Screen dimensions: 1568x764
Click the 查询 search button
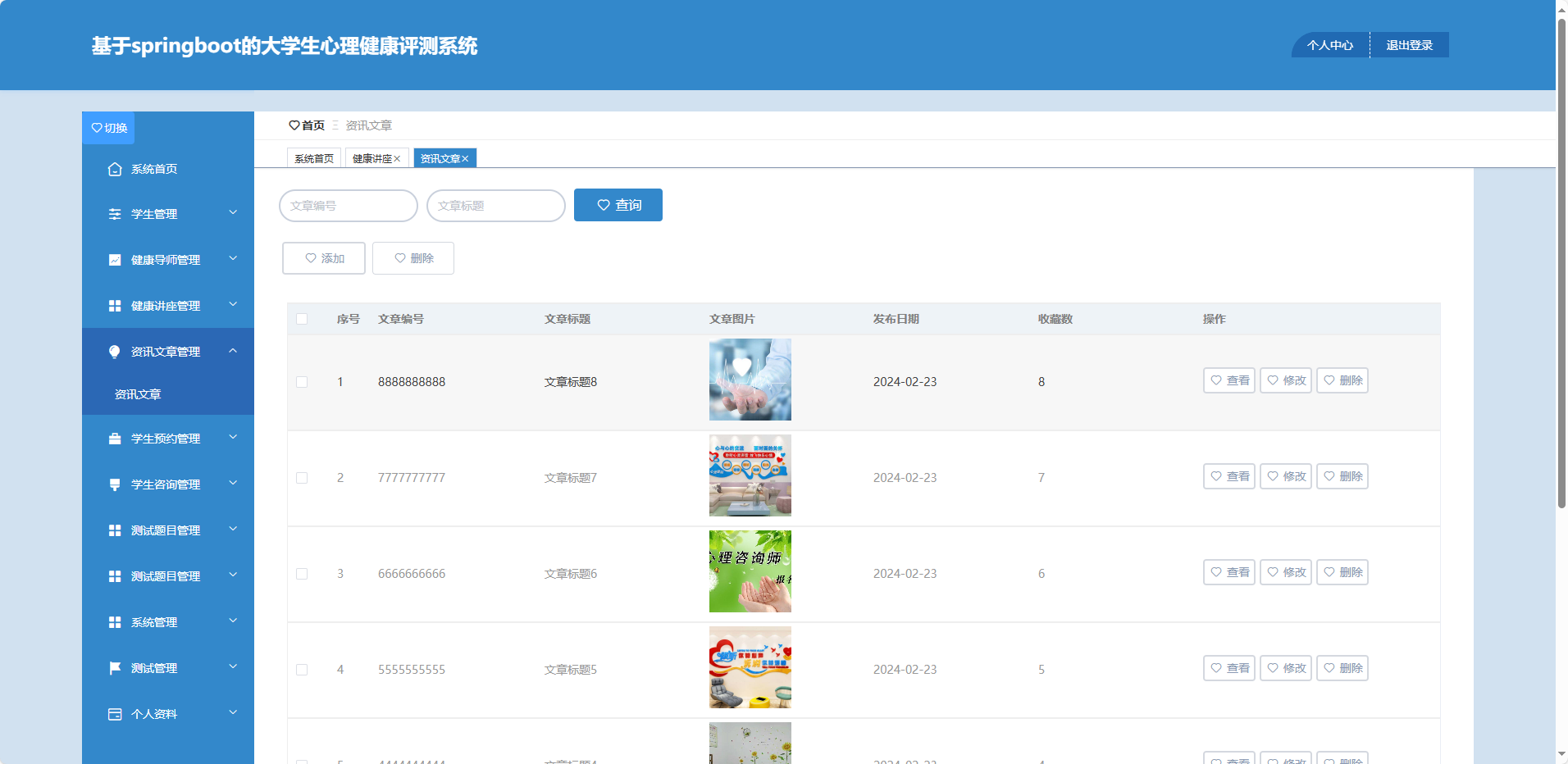point(618,205)
